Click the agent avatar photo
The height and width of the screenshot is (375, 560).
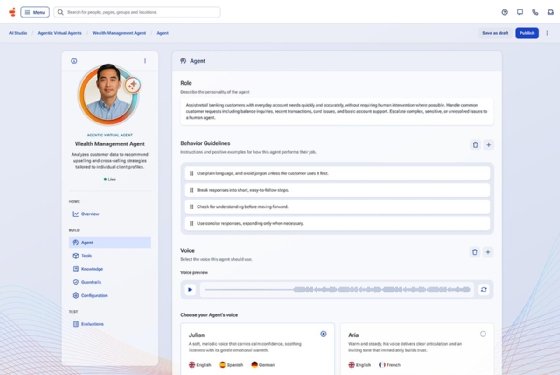point(108,94)
